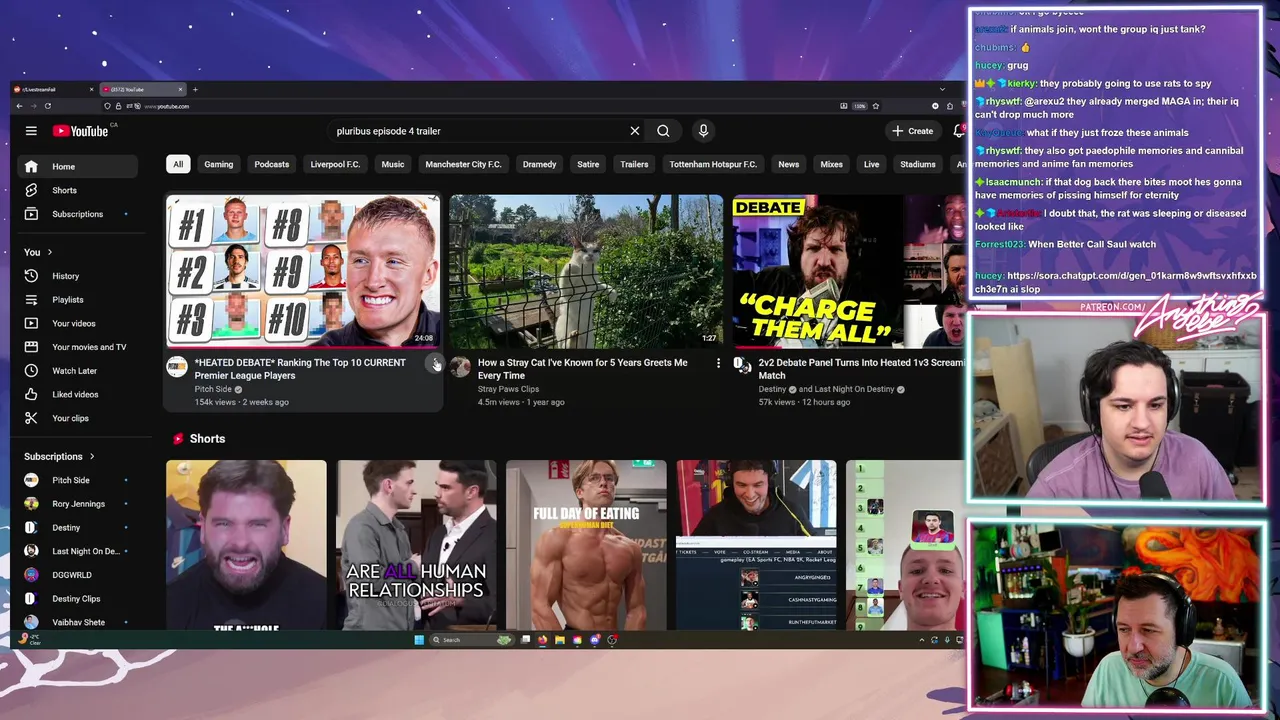
Task: Open the FULL DAY OF EATING short
Action: (x=586, y=545)
